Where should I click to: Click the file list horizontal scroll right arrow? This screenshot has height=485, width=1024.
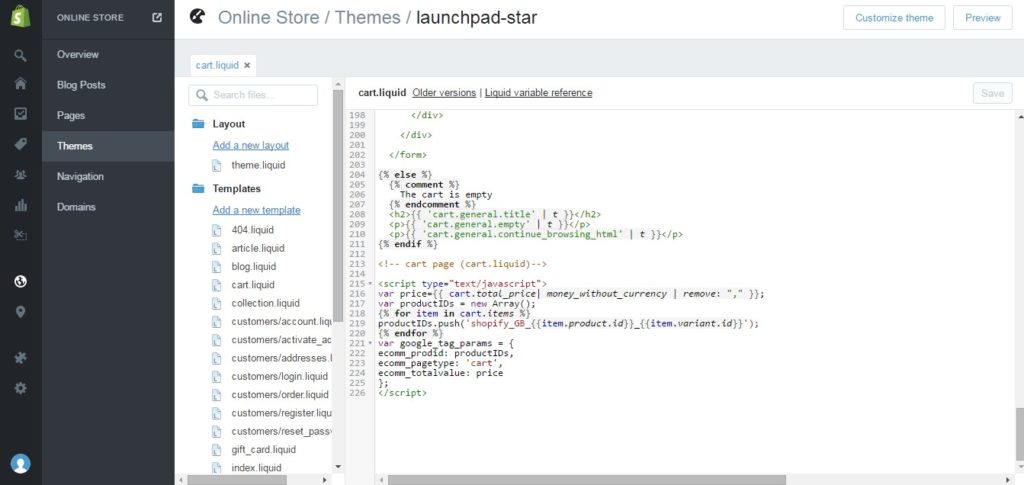(x=325, y=480)
